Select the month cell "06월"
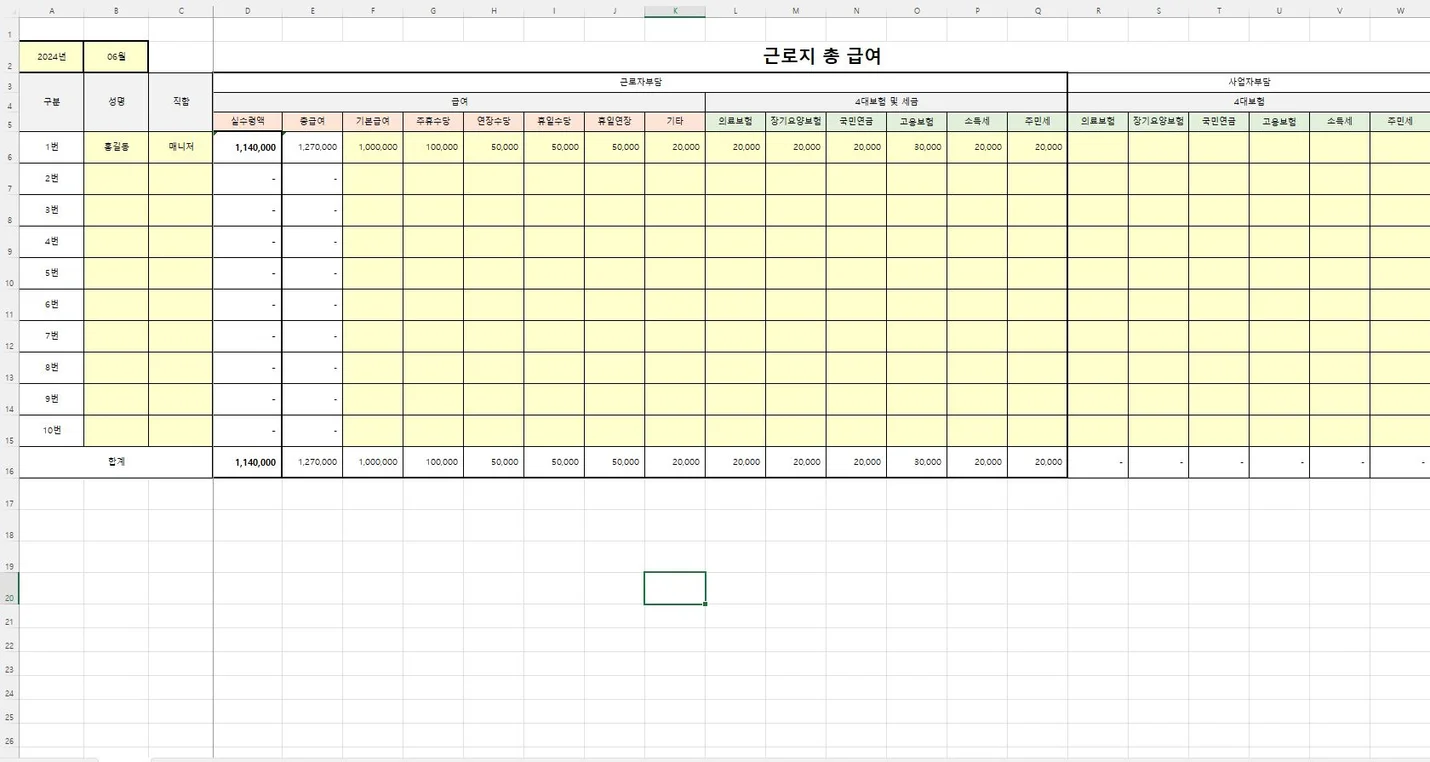Image resolution: width=1430 pixels, height=762 pixels. pos(116,57)
